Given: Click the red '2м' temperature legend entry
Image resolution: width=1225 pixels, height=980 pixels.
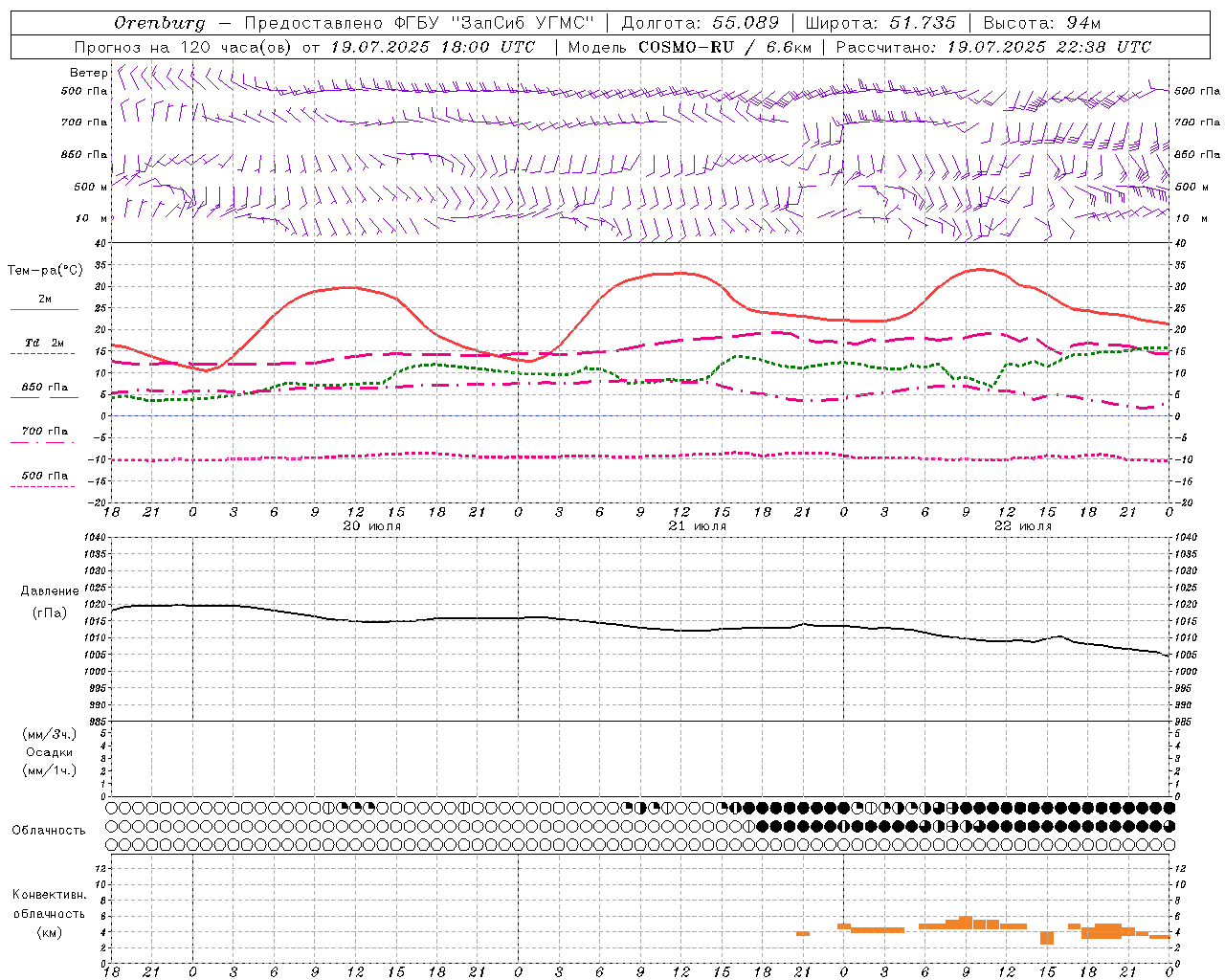Looking at the screenshot, I should click(x=45, y=300).
